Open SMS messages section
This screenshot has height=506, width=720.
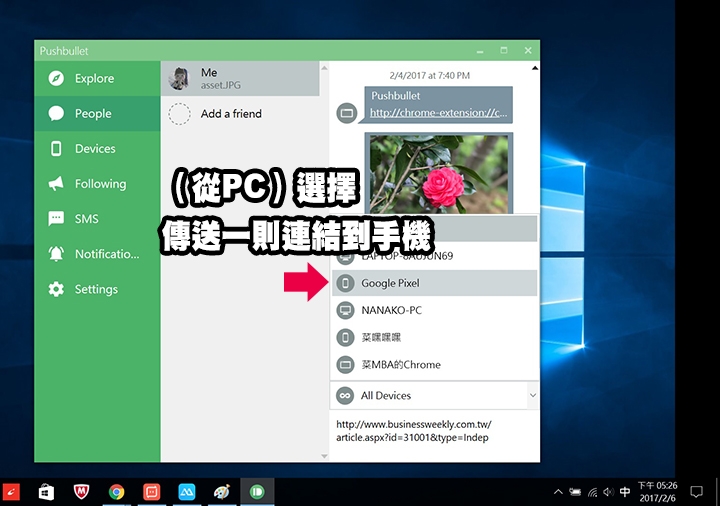pyautogui.click(x=97, y=219)
